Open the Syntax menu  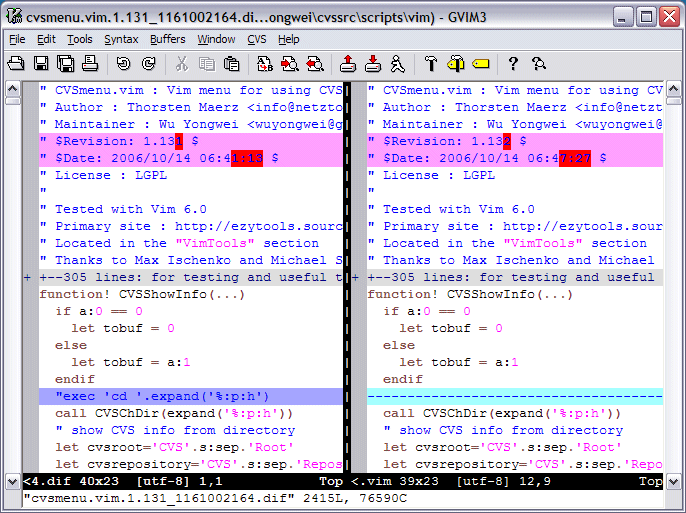[x=121, y=39]
